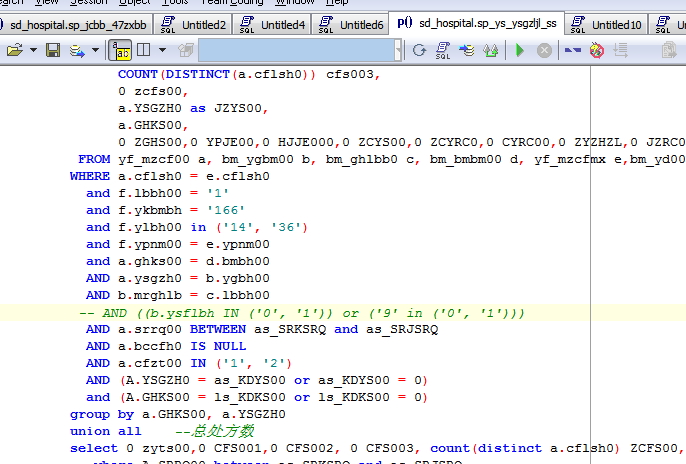This screenshot has height=464, width=686.
Task: Click the blue arrow stacked layers icon
Action: click(x=467, y=50)
